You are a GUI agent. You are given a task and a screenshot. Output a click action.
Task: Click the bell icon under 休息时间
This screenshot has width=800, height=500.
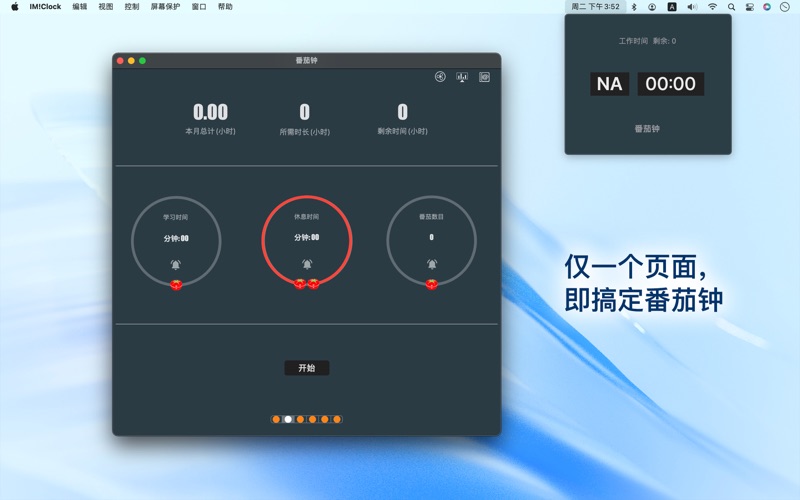(x=307, y=264)
